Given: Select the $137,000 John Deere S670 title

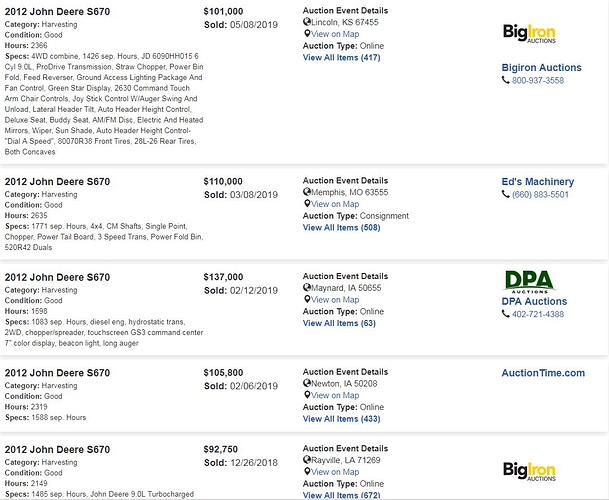Looking at the screenshot, I should [x=57, y=277].
